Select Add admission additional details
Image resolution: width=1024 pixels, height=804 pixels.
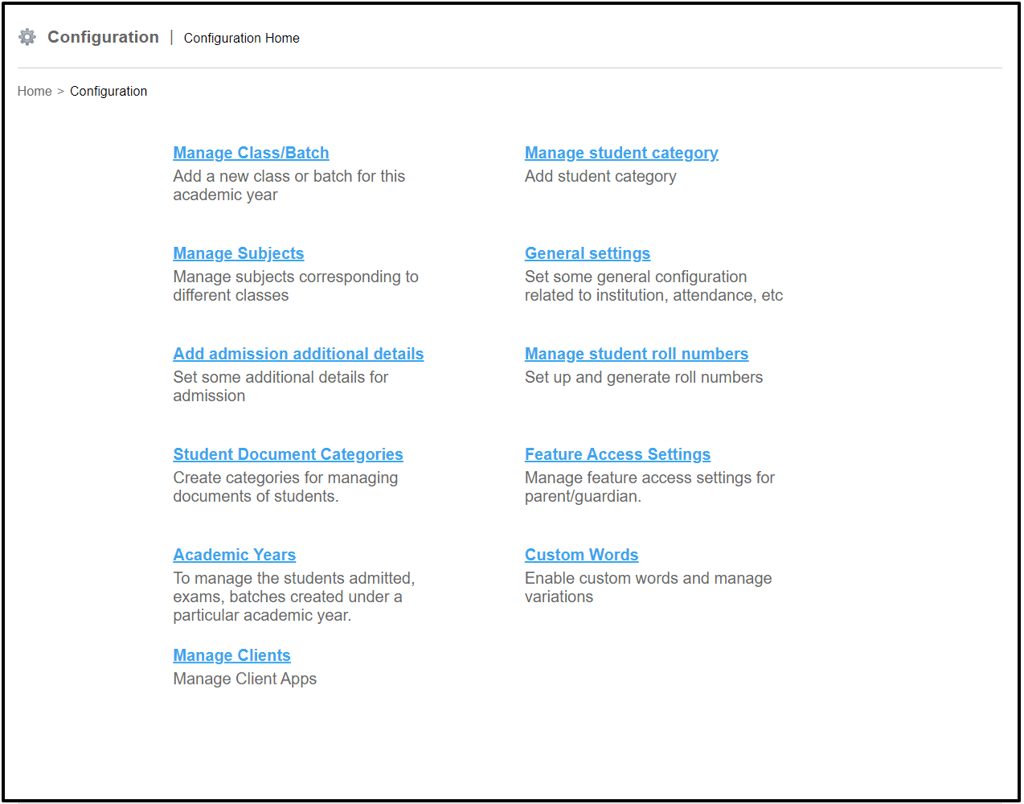pos(298,354)
